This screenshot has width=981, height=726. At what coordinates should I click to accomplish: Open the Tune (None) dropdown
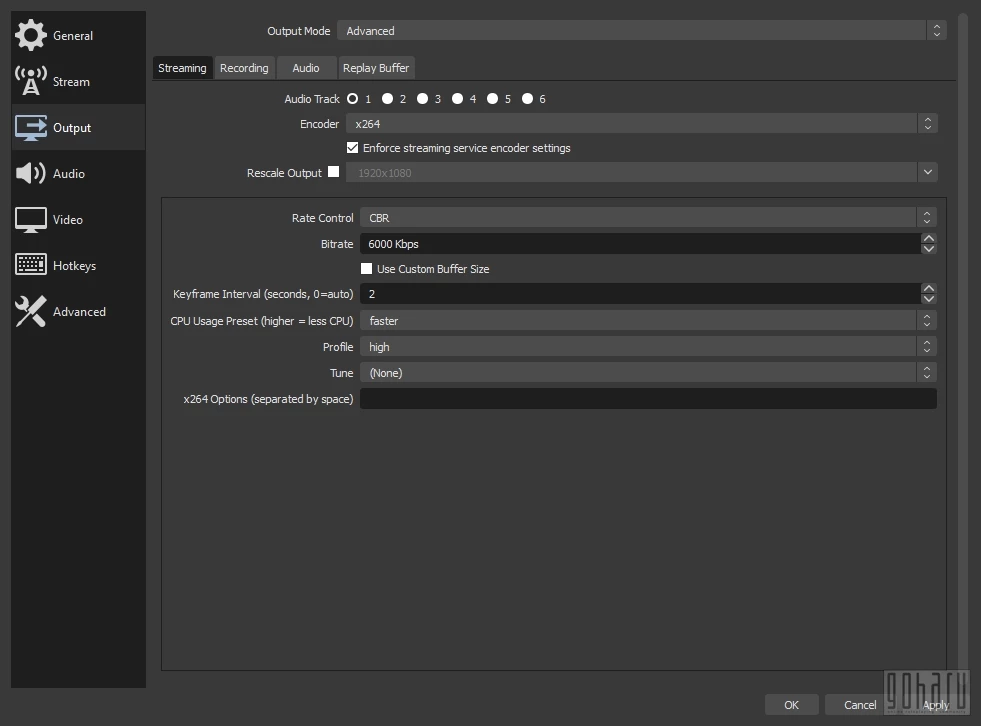pos(648,373)
